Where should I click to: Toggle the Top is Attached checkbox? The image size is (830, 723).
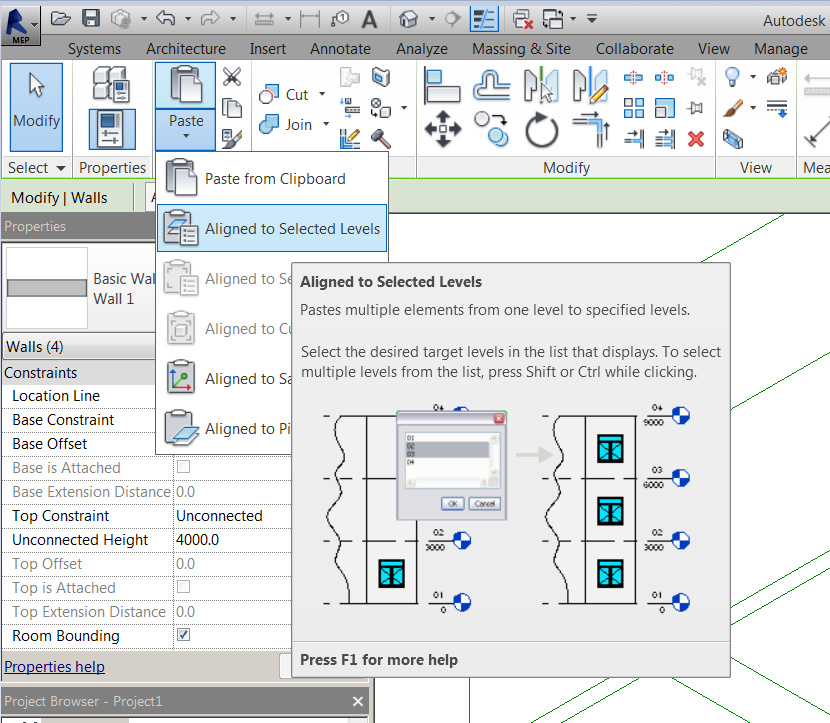click(x=183, y=587)
